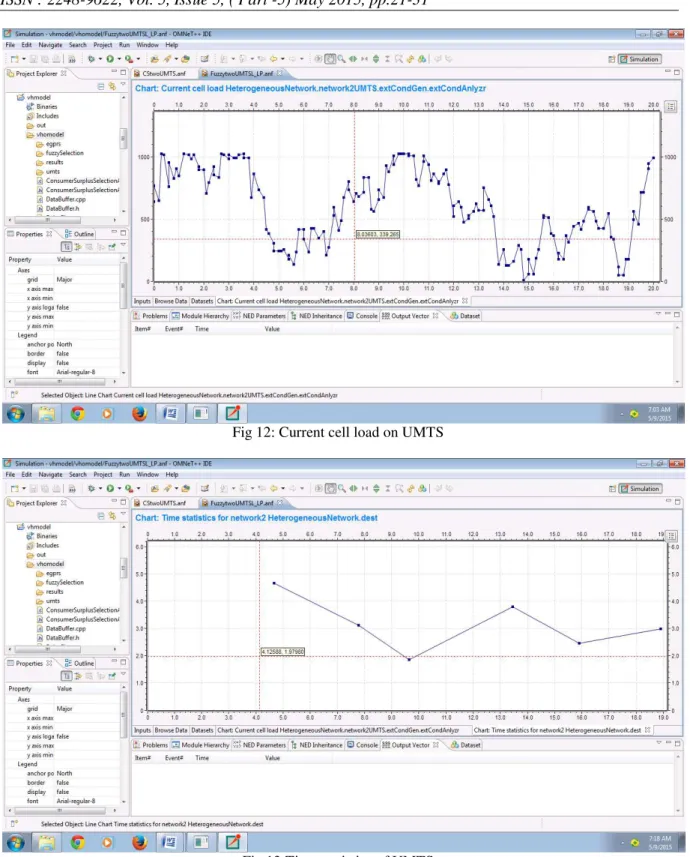Run simulation via green play icon, Time statistics window

pos(110,489)
